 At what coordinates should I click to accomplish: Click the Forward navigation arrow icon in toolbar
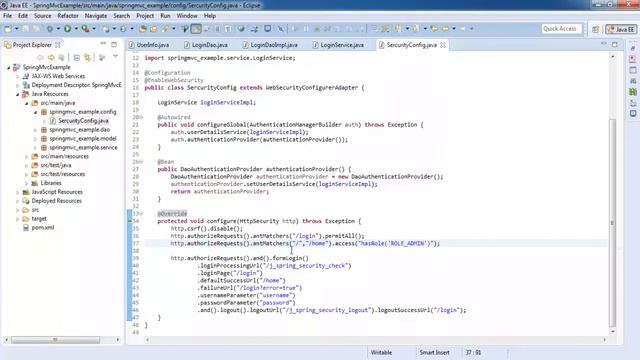tap(462, 29)
